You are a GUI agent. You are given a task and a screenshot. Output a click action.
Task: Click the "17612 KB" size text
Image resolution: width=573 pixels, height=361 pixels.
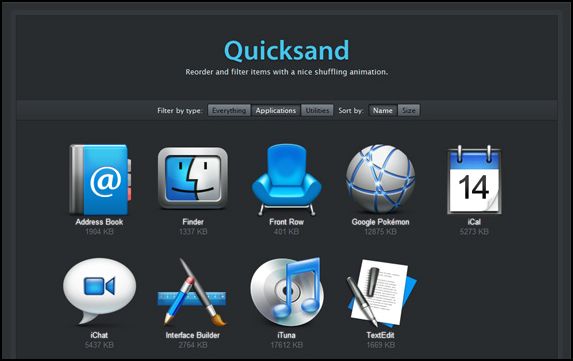pos(286,345)
